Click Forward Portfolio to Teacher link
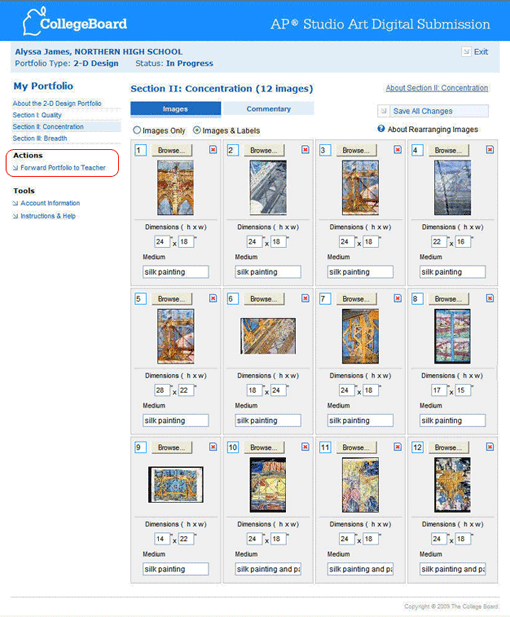Screen dimensions: 510x617 pyautogui.click(x=63, y=168)
